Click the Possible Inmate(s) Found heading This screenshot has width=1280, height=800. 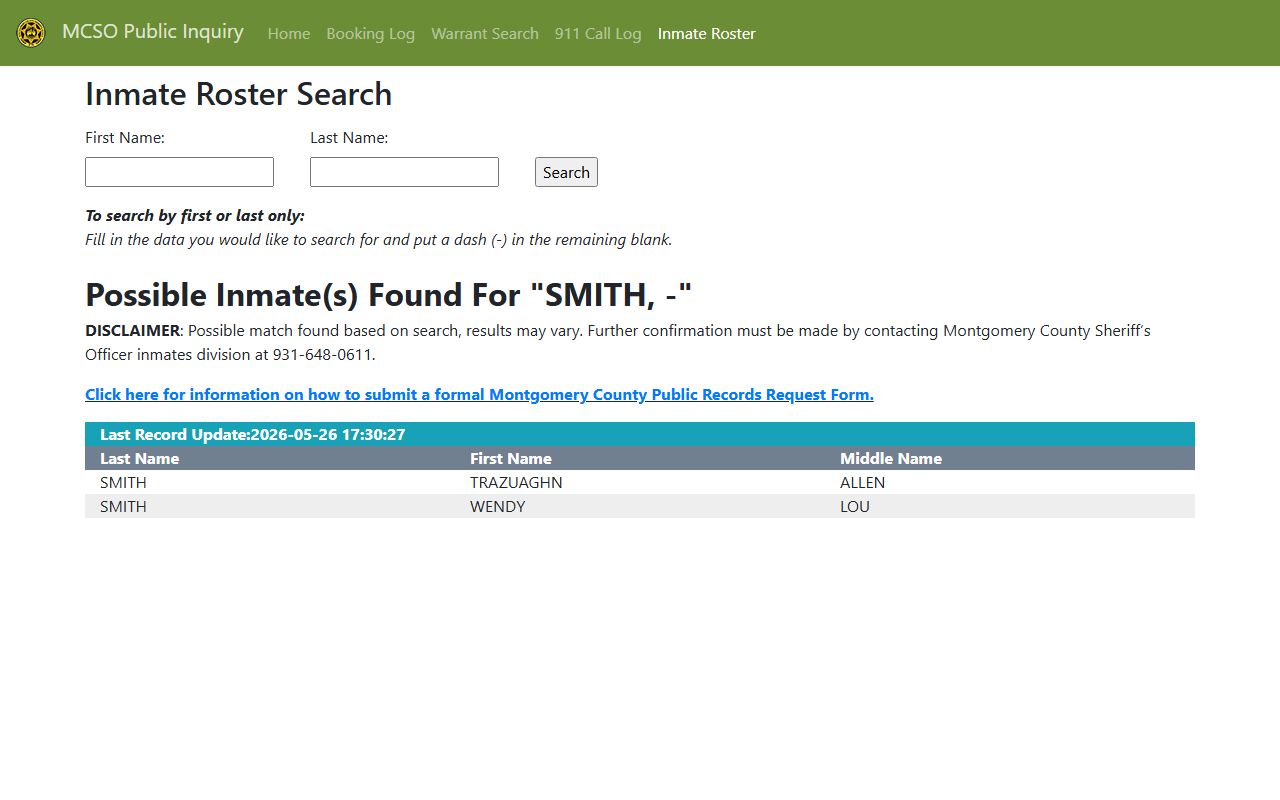click(x=389, y=295)
